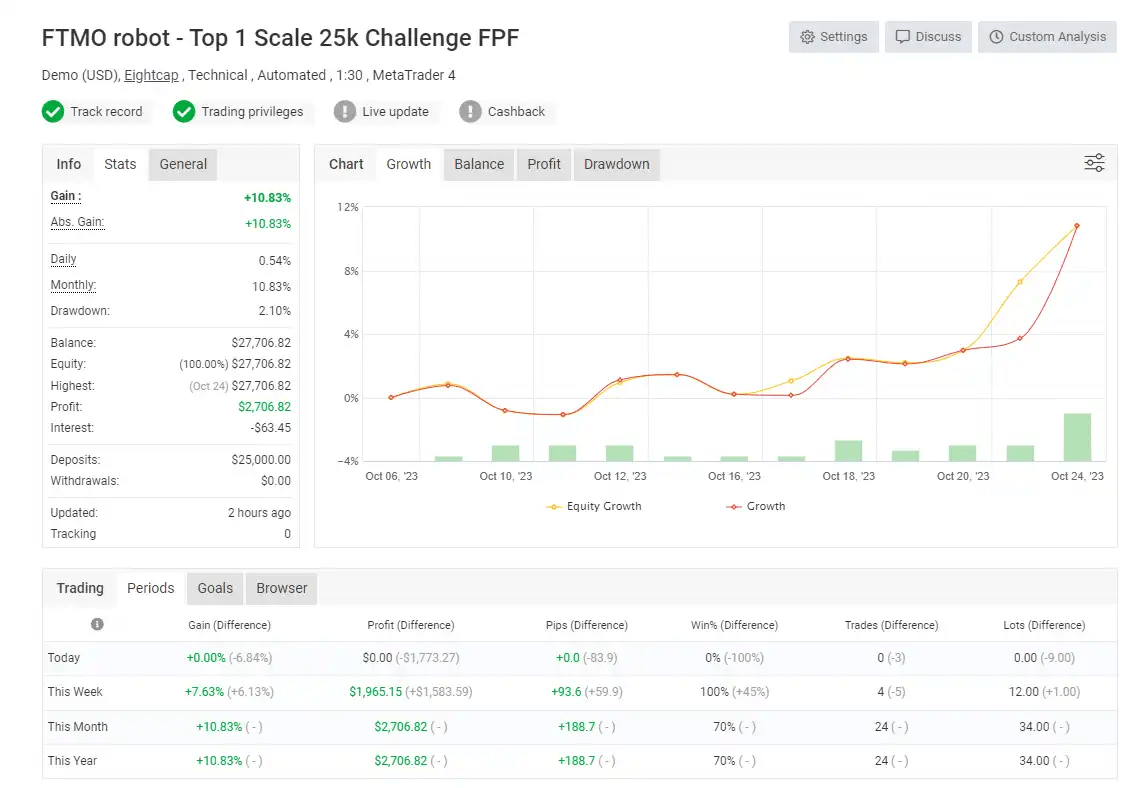Show the Drawdown chart tab
The height and width of the screenshot is (788, 1144).
click(x=617, y=164)
